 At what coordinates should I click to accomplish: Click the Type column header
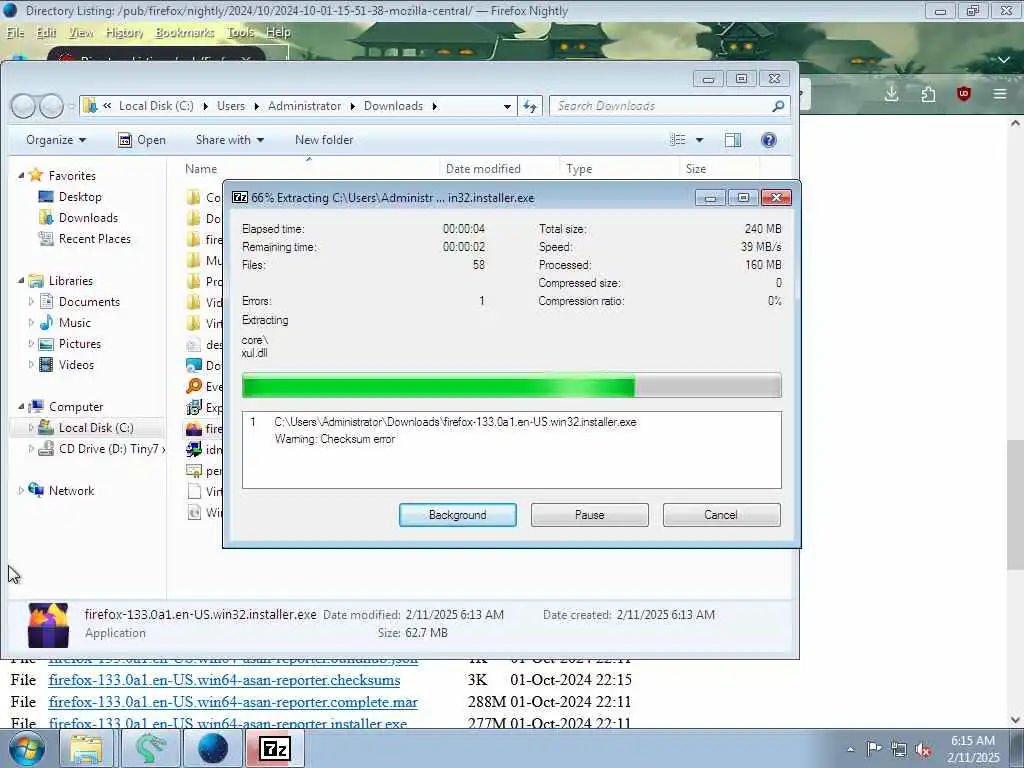[x=579, y=168]
